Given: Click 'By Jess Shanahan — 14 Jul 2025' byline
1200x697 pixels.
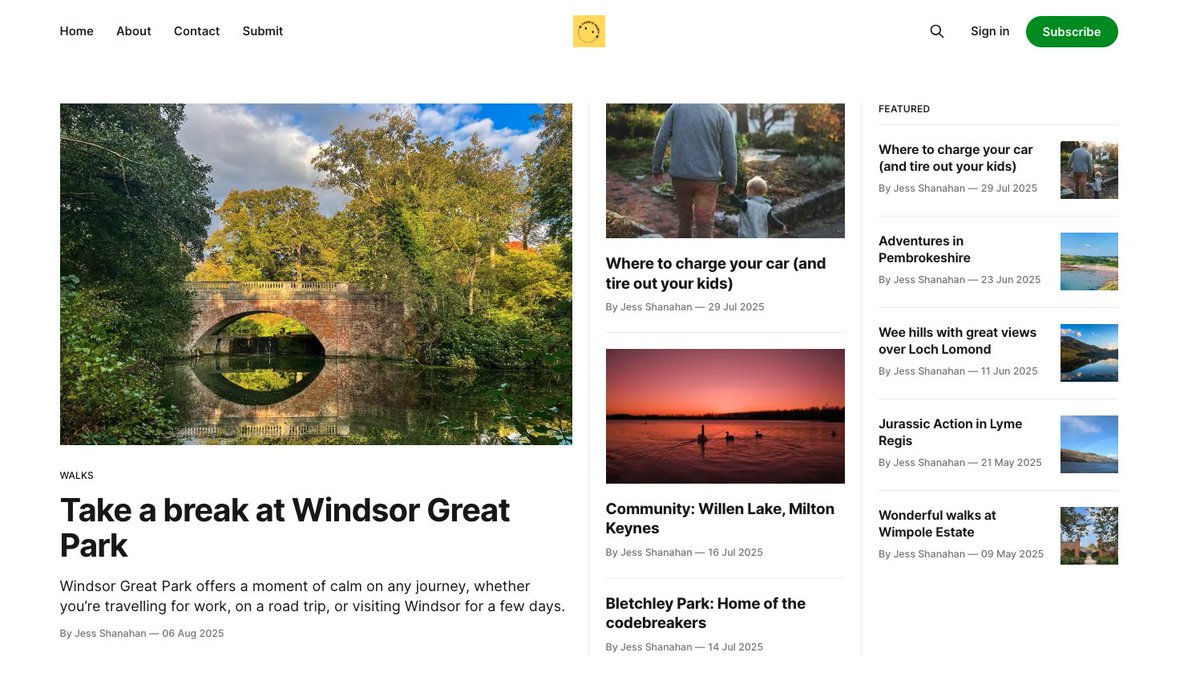Looking at the screenshot, I should (684, 647).
